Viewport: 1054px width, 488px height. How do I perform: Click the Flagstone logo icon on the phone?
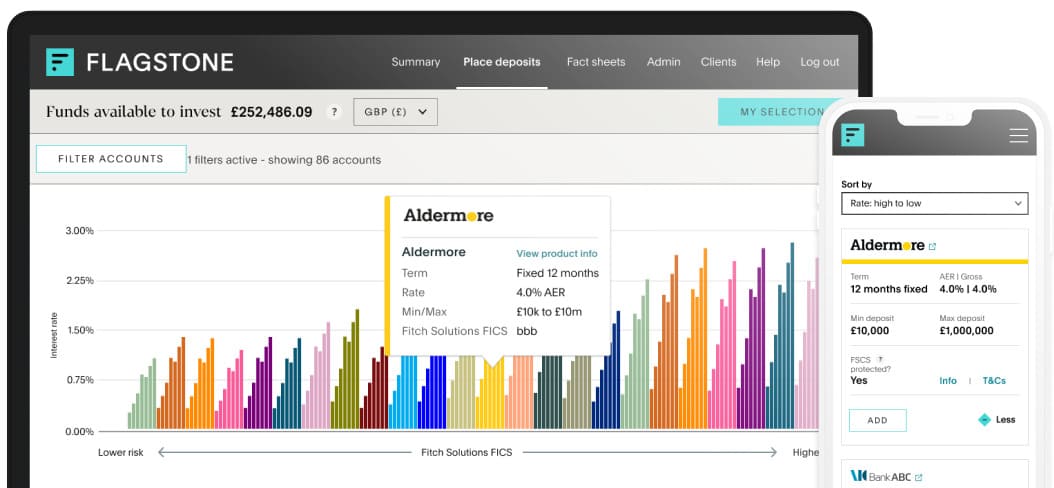[854, 135]
